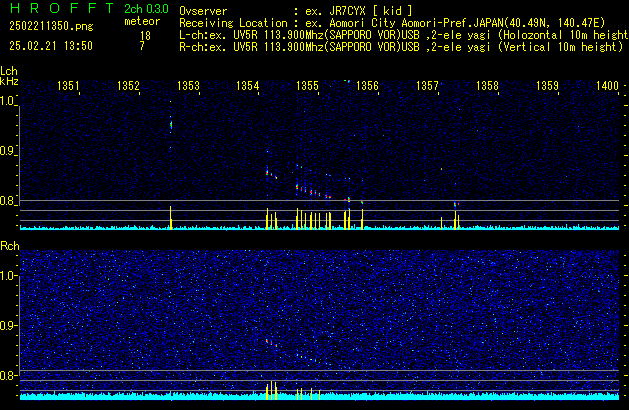
Task: Click the 1351 time marker
Action: (68, 86)
